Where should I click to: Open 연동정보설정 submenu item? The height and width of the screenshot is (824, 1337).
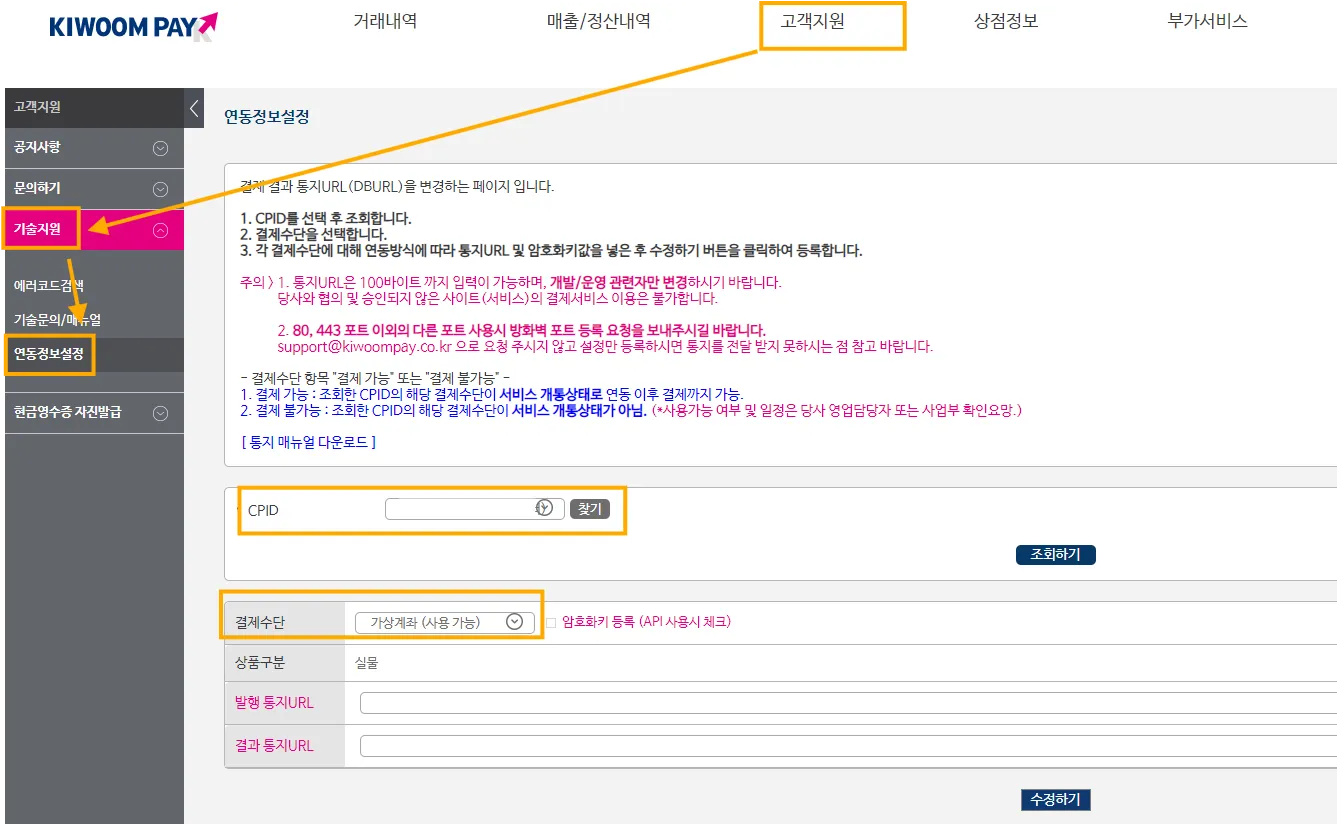click(49, 353)
